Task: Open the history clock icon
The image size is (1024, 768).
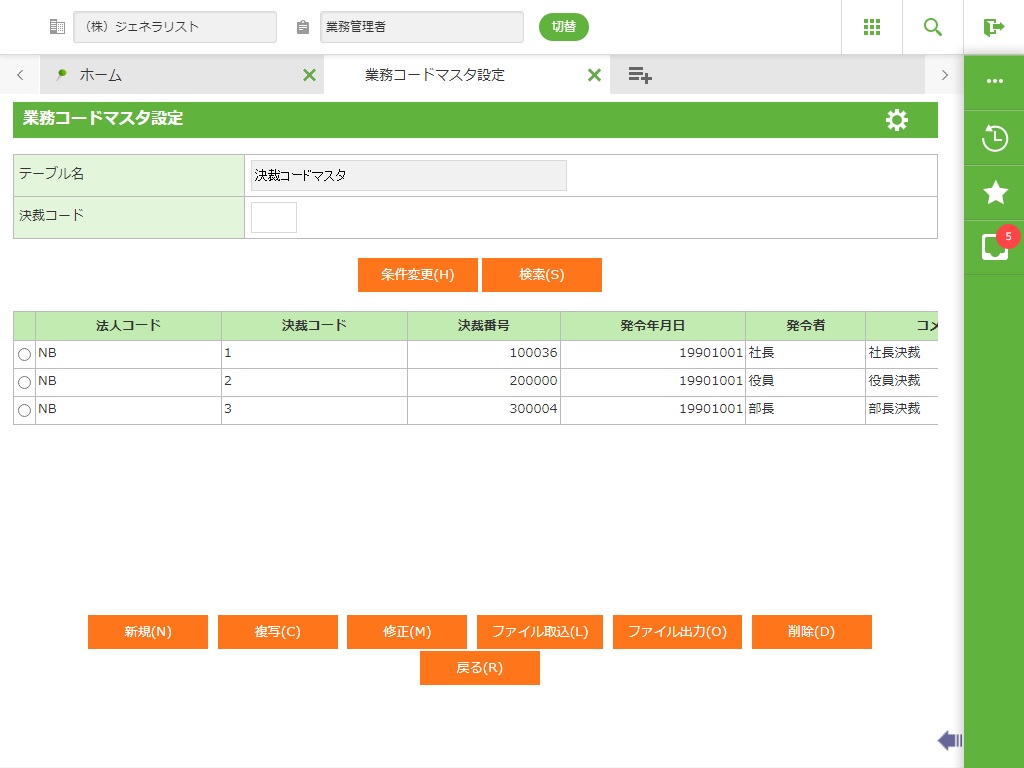Action: (994, 138)
